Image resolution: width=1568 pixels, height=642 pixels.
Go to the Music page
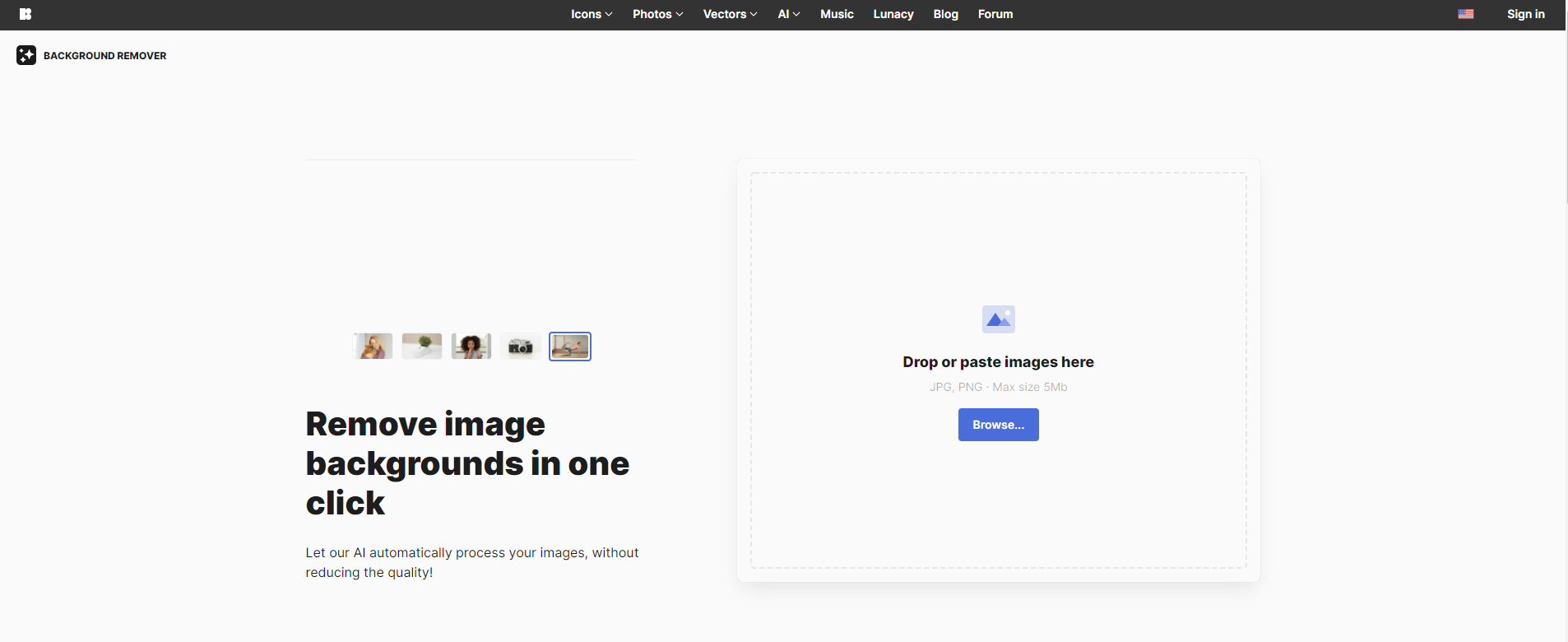click(x=837, y=14)
